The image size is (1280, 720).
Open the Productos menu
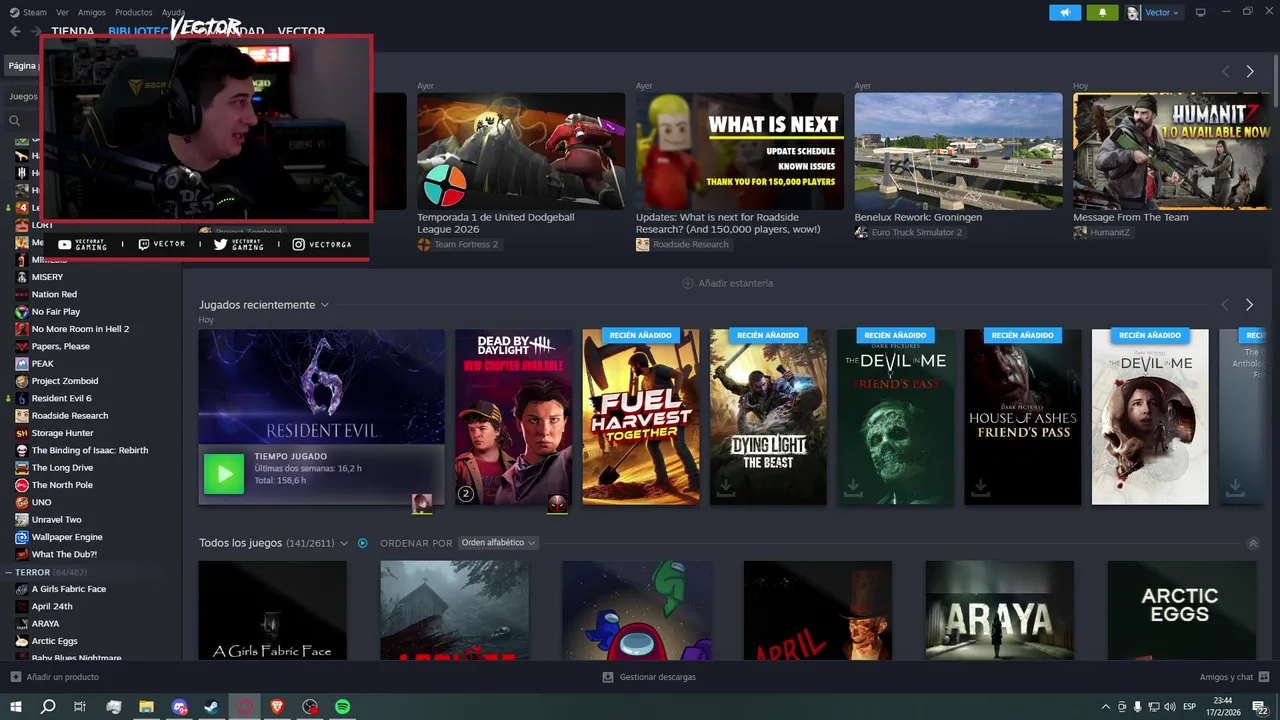[134, 12]
